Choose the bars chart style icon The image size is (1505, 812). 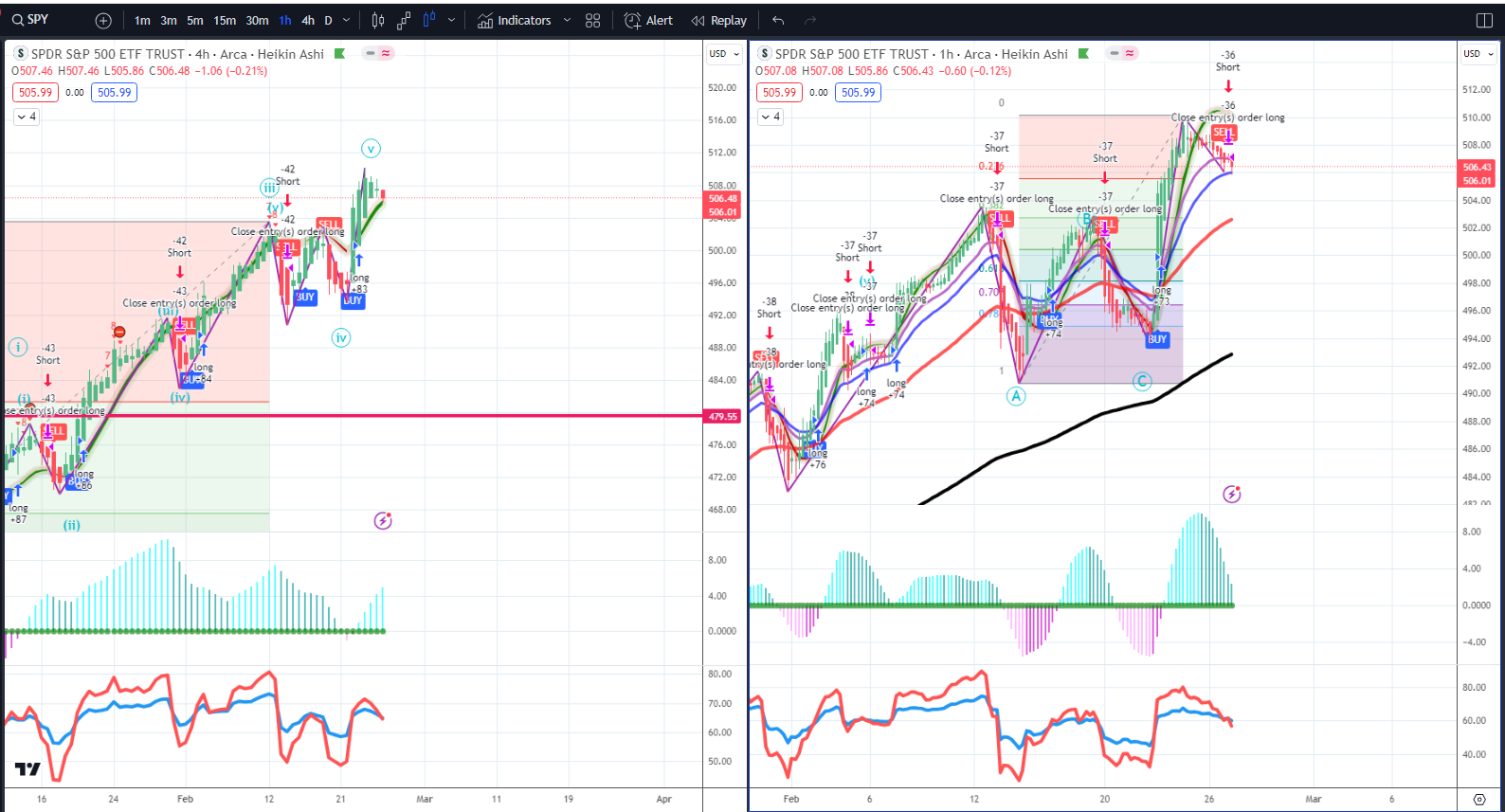tap(378, 21)
